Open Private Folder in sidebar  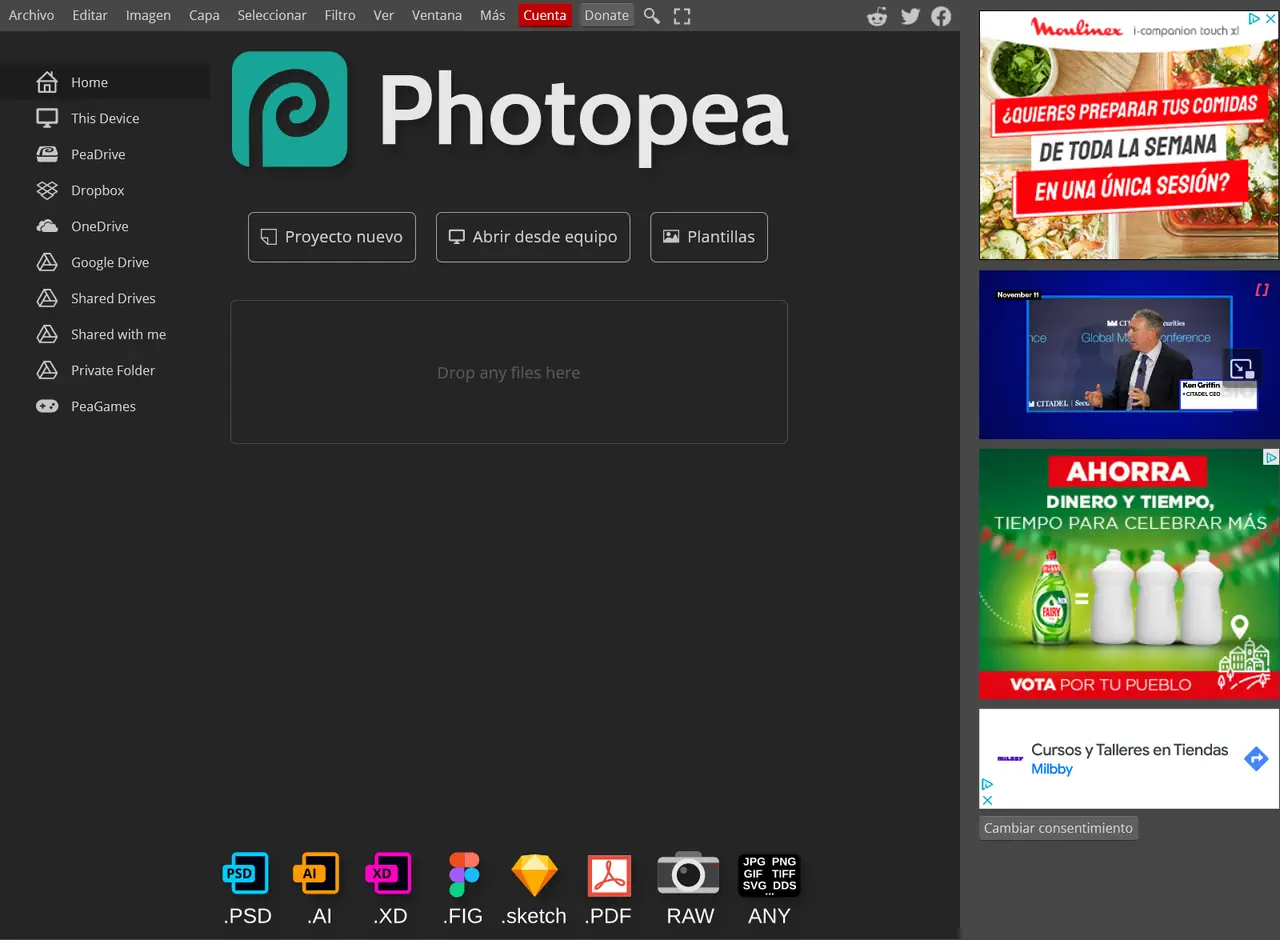click(105, 370)
